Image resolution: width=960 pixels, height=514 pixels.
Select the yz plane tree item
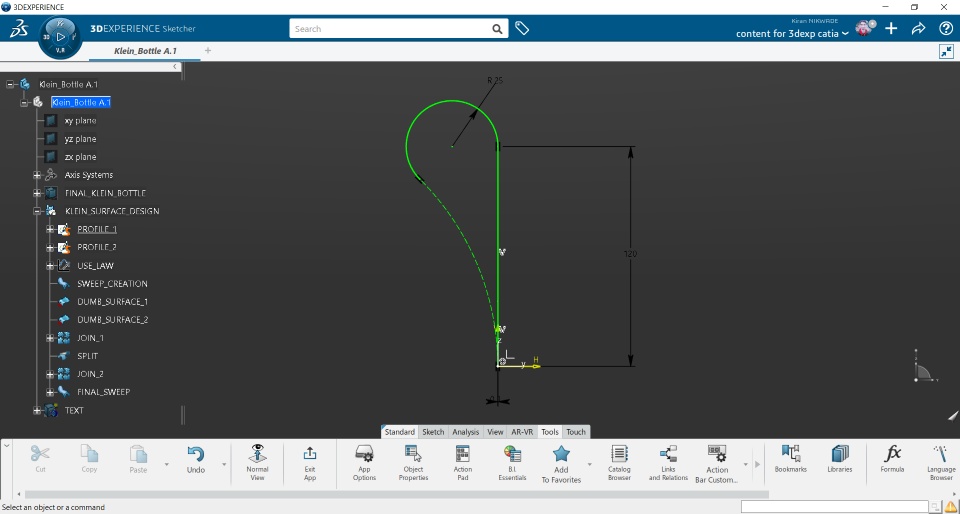[x=80, y=139]
